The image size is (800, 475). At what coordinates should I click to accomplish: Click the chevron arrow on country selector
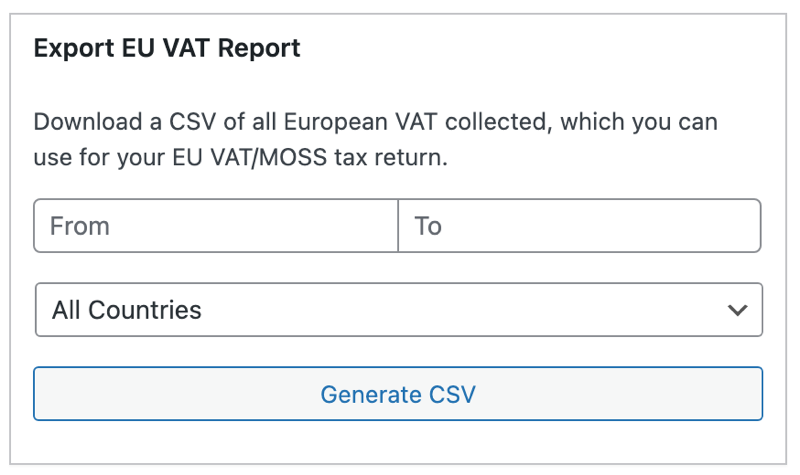pos(738,310)
